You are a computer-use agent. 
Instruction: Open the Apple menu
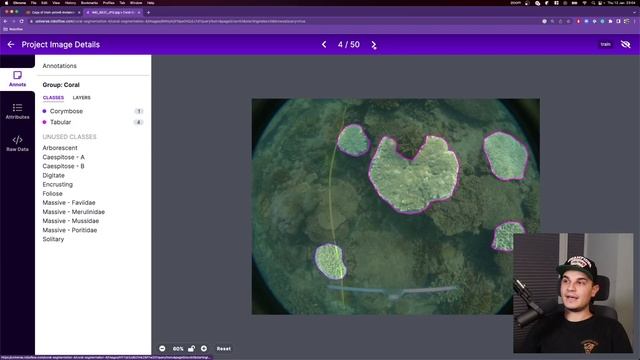click(x=6, y=3)
